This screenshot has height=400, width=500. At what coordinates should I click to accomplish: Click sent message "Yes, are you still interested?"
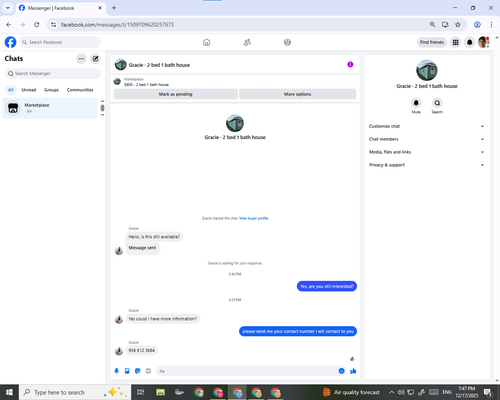click(327, 286)
